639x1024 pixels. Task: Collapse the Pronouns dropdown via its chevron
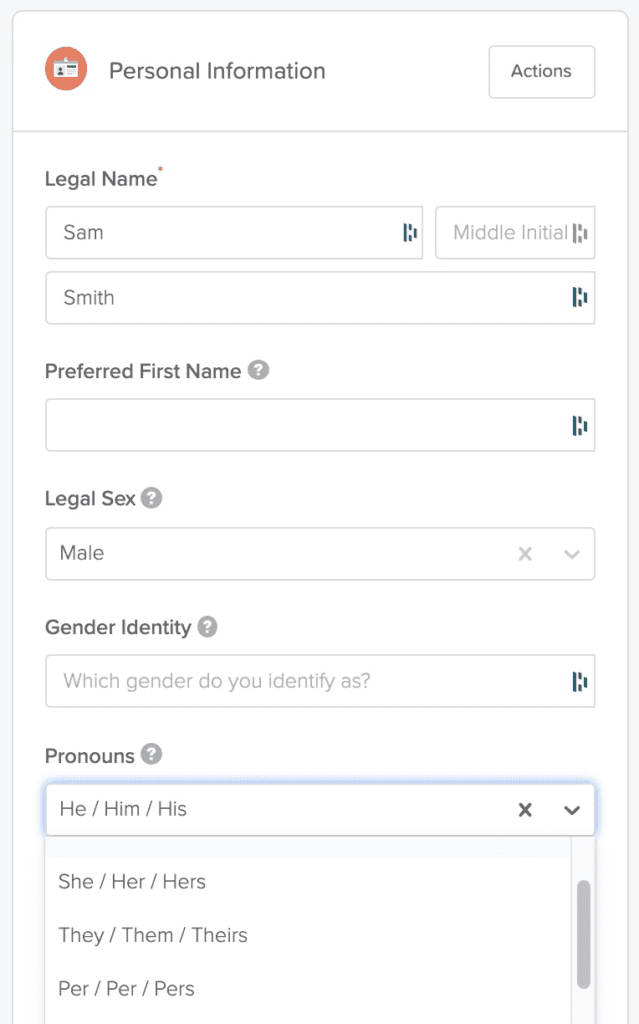tap(572, 809)
